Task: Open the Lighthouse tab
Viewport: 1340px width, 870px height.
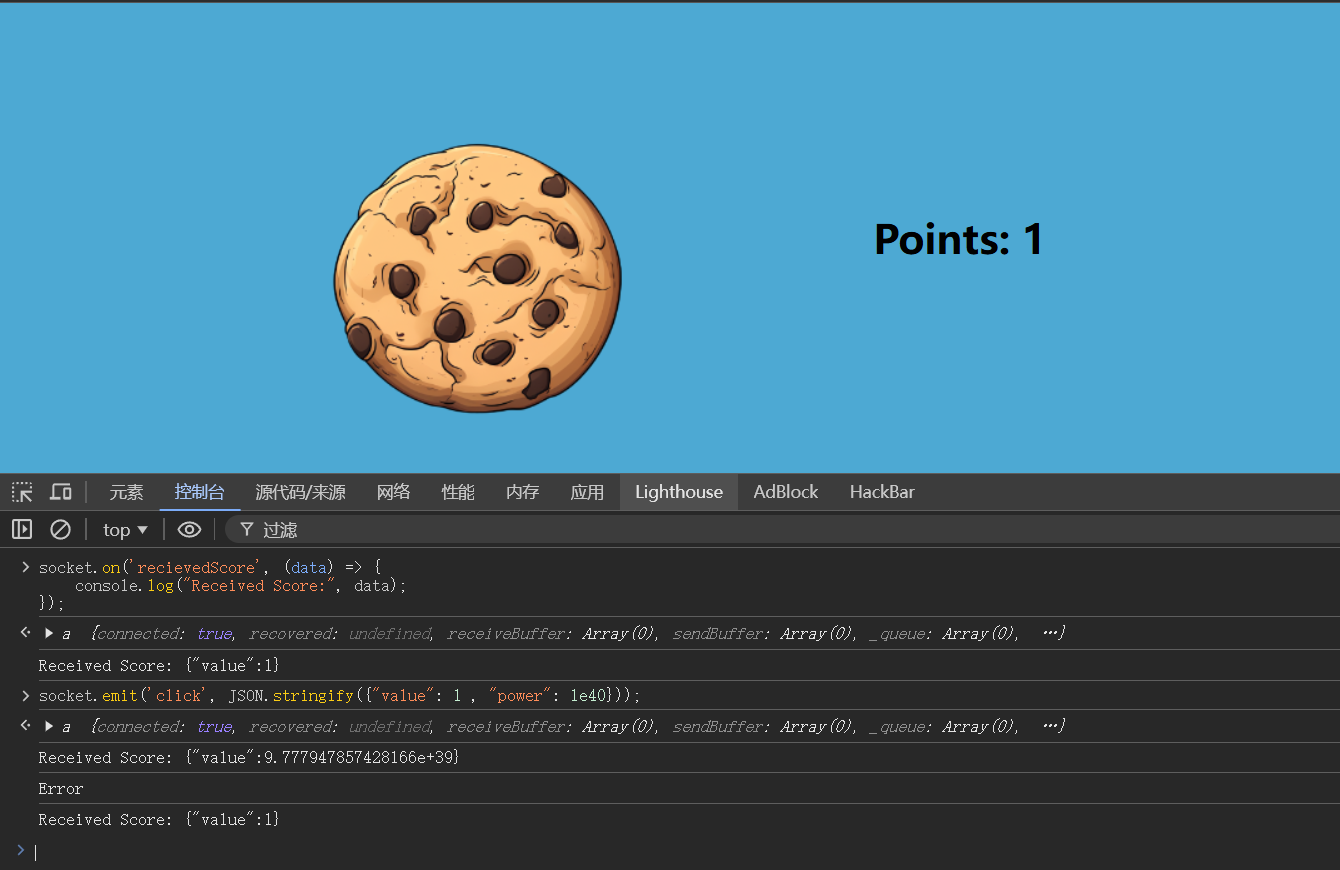Action: [678, 492]
